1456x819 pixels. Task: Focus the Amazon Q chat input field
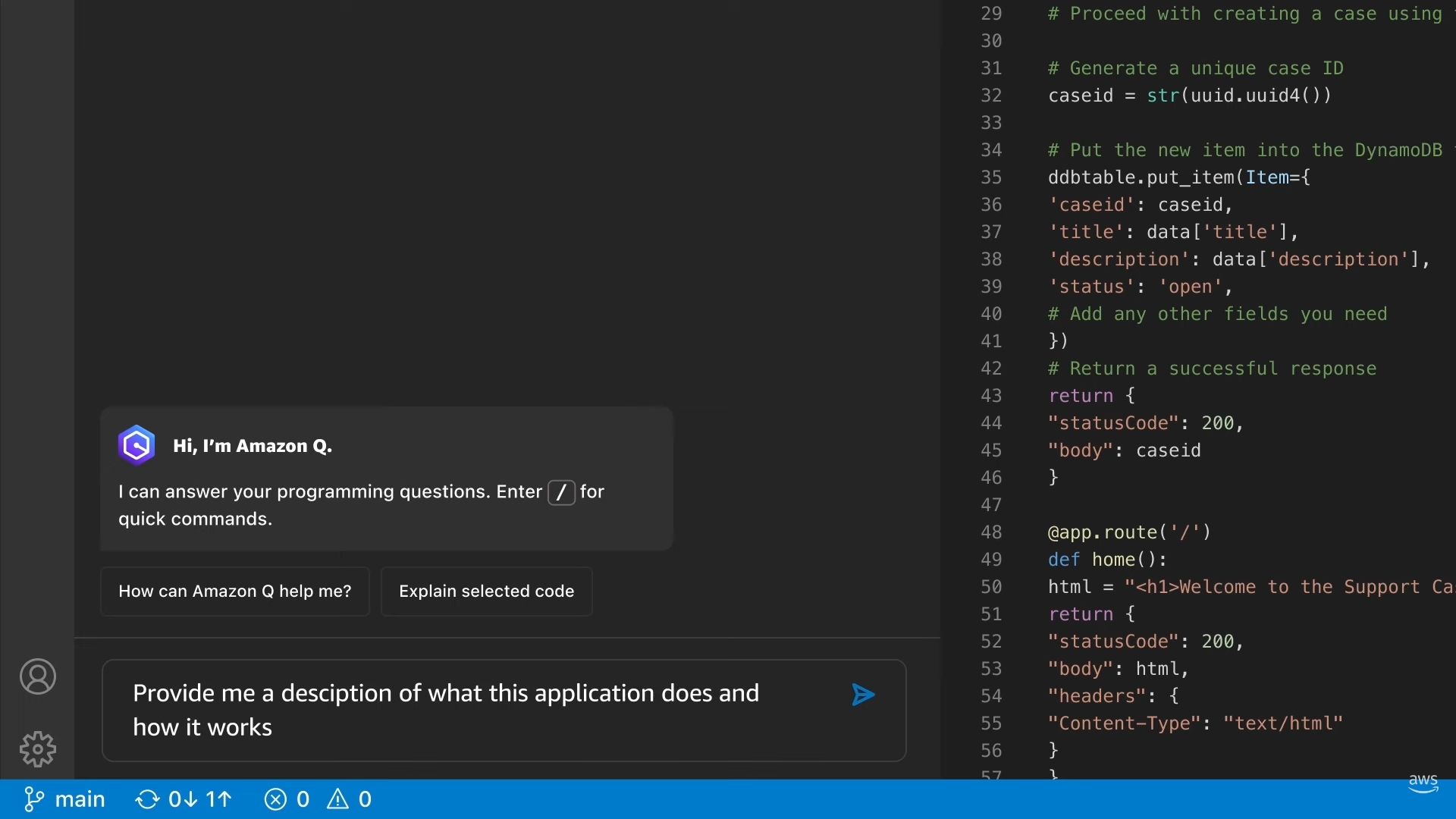(x=504, y=711)
